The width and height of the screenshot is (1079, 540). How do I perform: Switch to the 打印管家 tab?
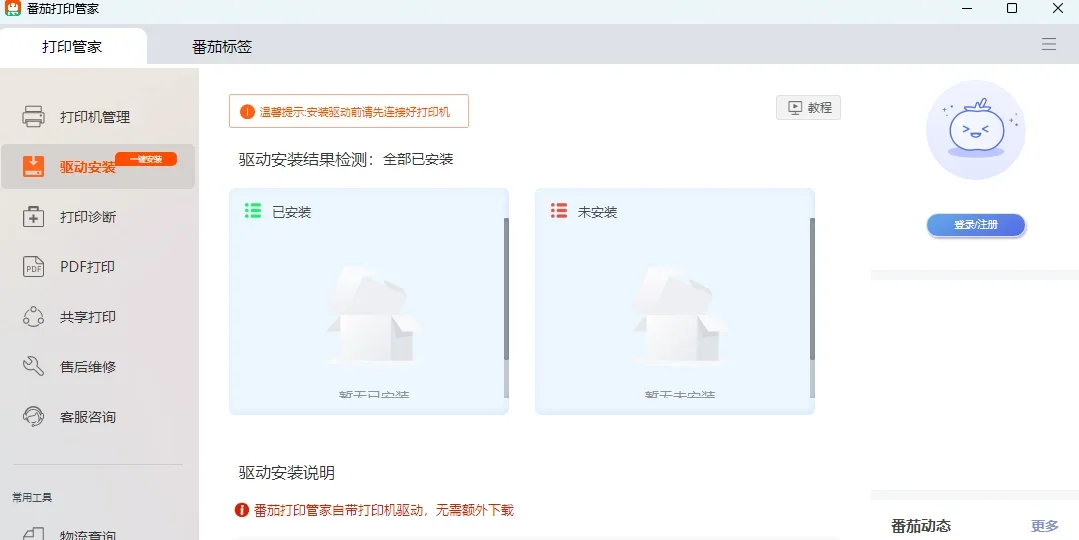click(x=72, y=47)
